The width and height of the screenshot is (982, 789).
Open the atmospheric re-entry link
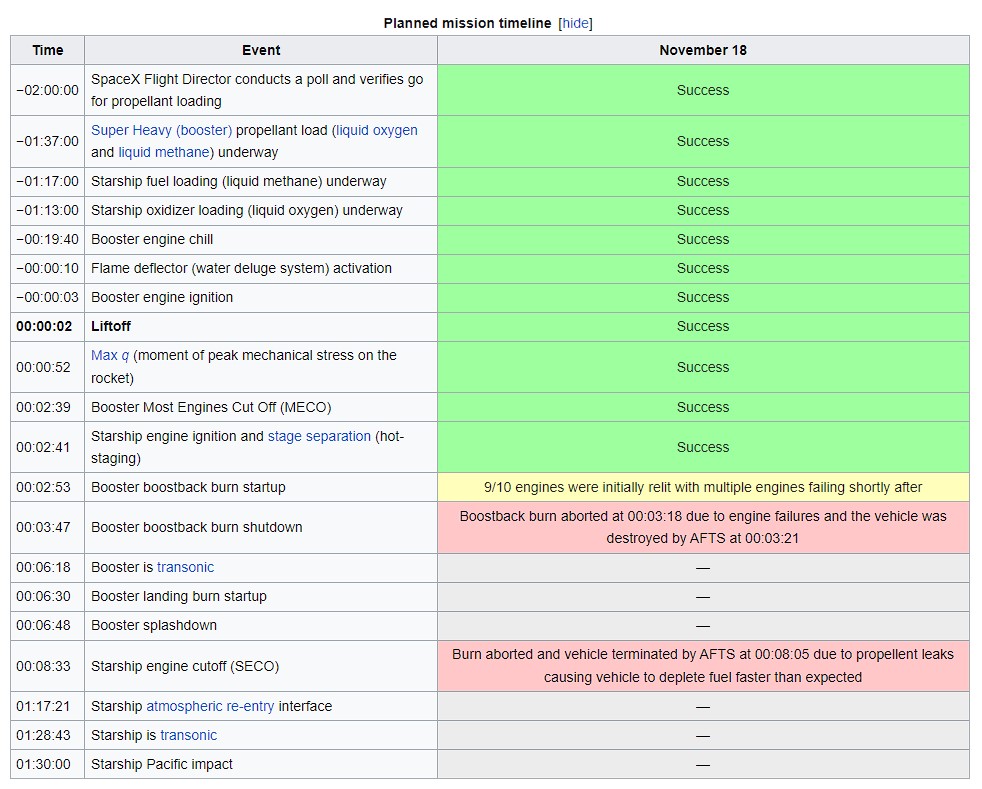click(x=210, y=706)
